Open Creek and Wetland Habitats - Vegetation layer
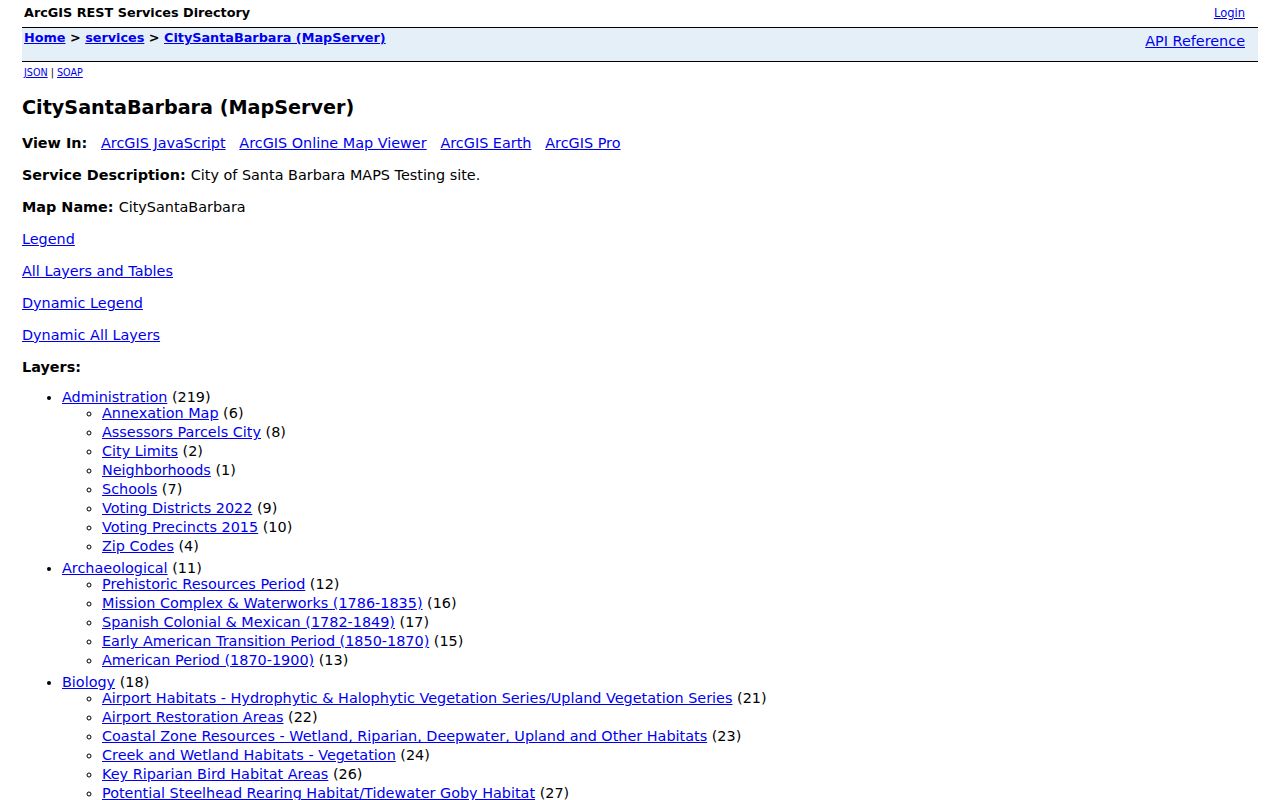Viewport: 1280px width, 800px height. (249, 755)
